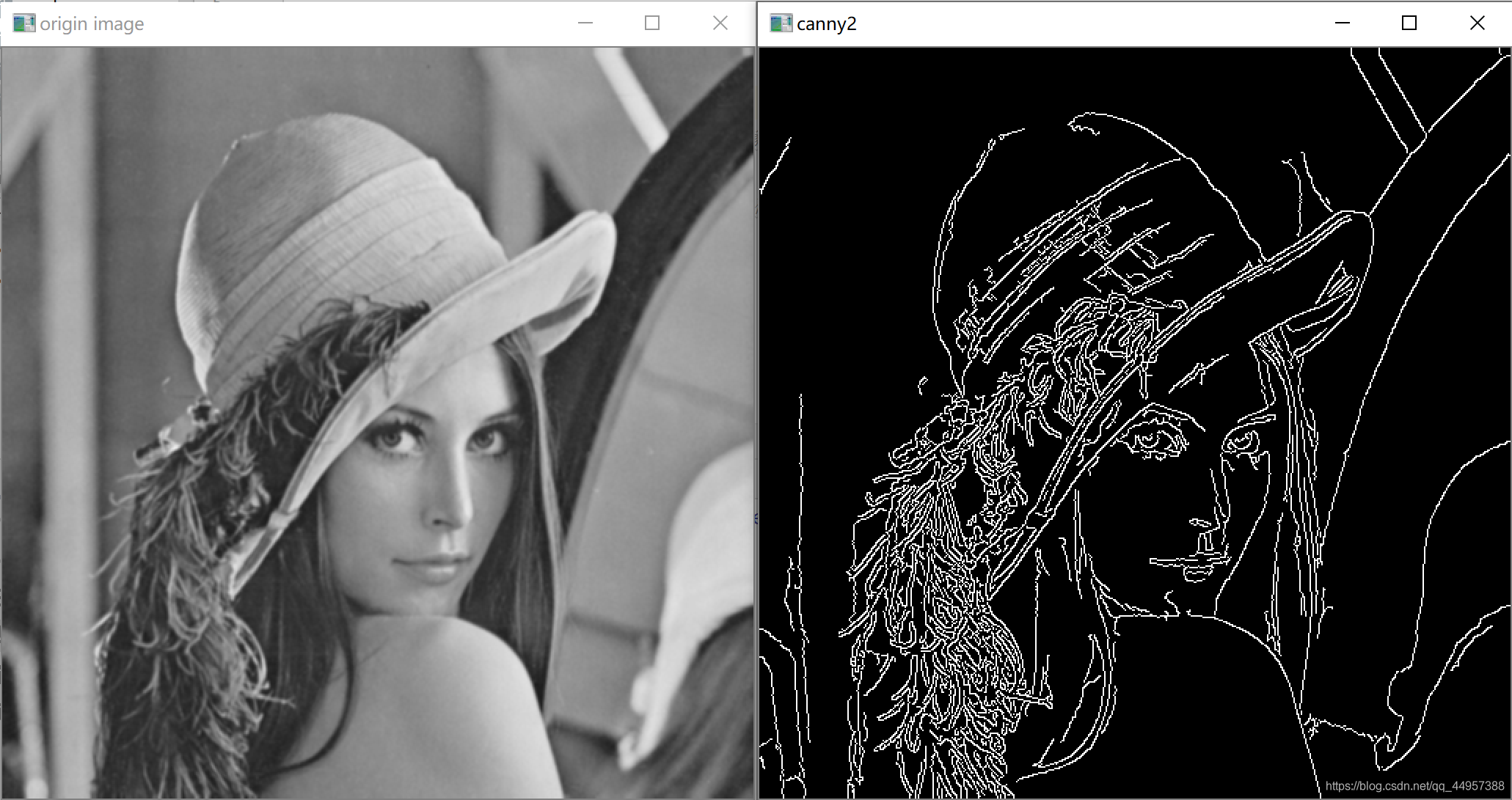The height and width of the screenshot is (800, 1512).
Task: Close the canny2 window
Action: point(1476,23)
